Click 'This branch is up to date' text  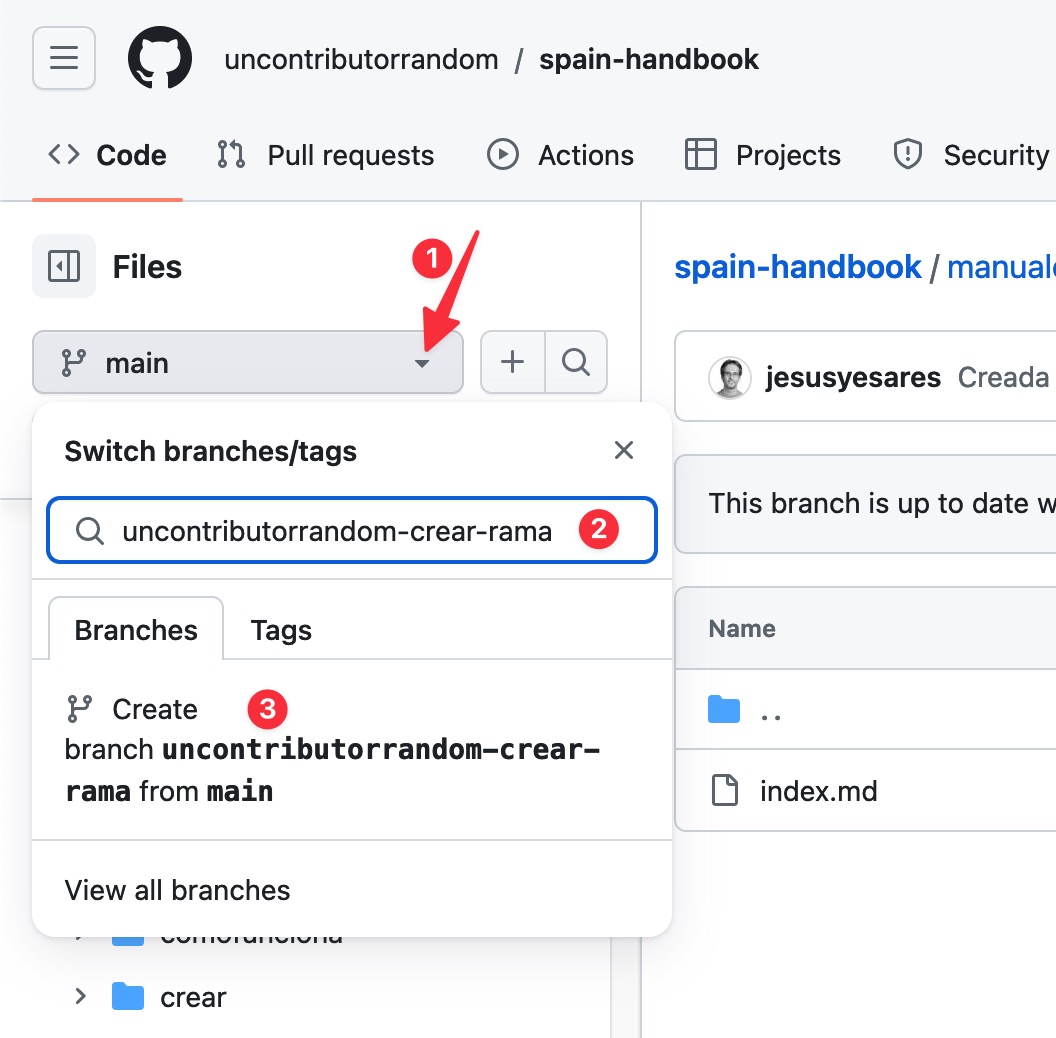tap(882, 503)
